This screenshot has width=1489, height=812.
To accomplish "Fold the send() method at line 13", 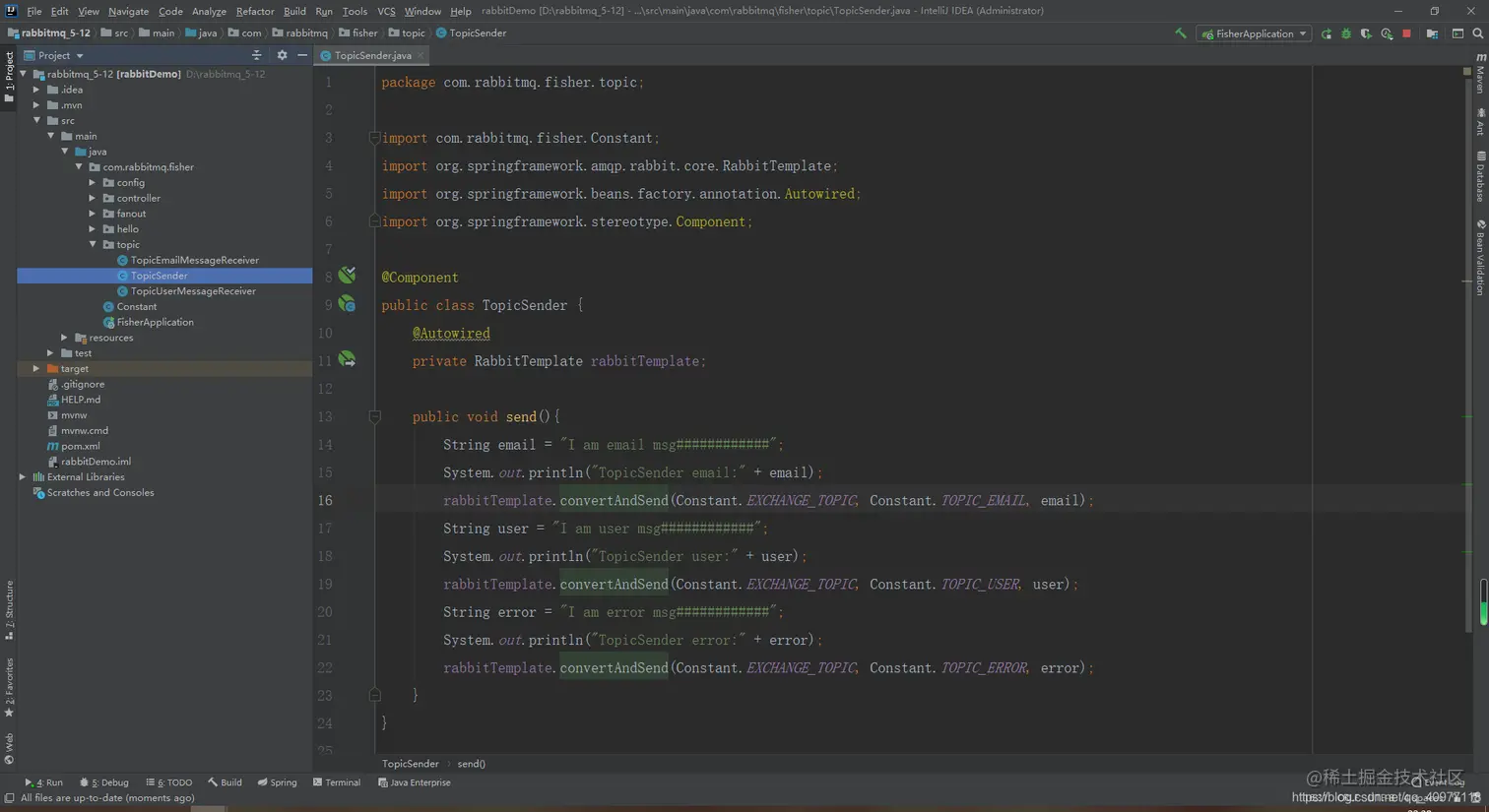I will pos(375,417).
